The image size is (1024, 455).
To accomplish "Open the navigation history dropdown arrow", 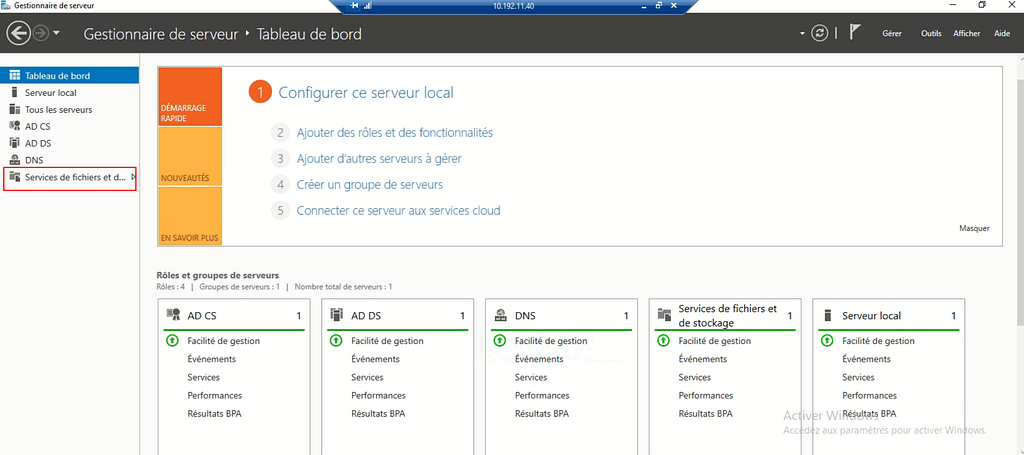I will pos(56,34).
